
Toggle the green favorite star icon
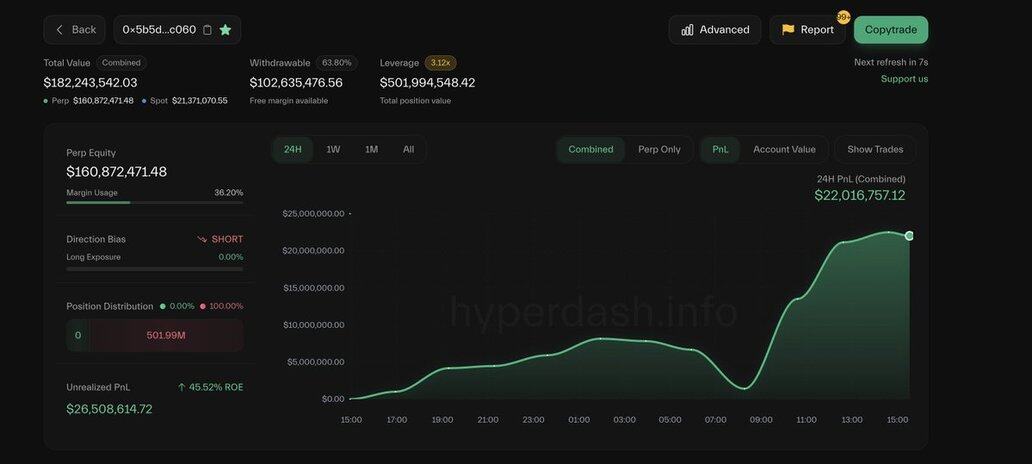click(225, 30)
